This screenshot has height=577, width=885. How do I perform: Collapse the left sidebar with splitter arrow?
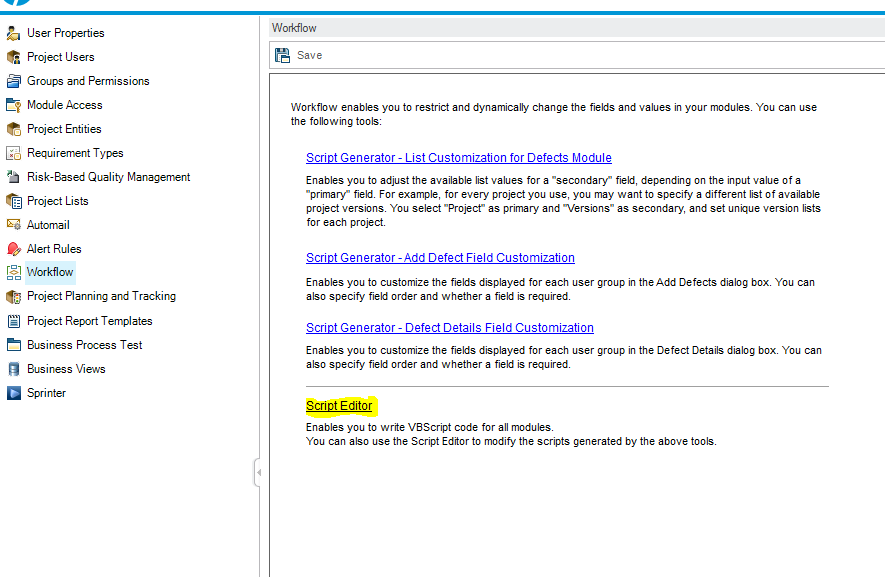259,473
